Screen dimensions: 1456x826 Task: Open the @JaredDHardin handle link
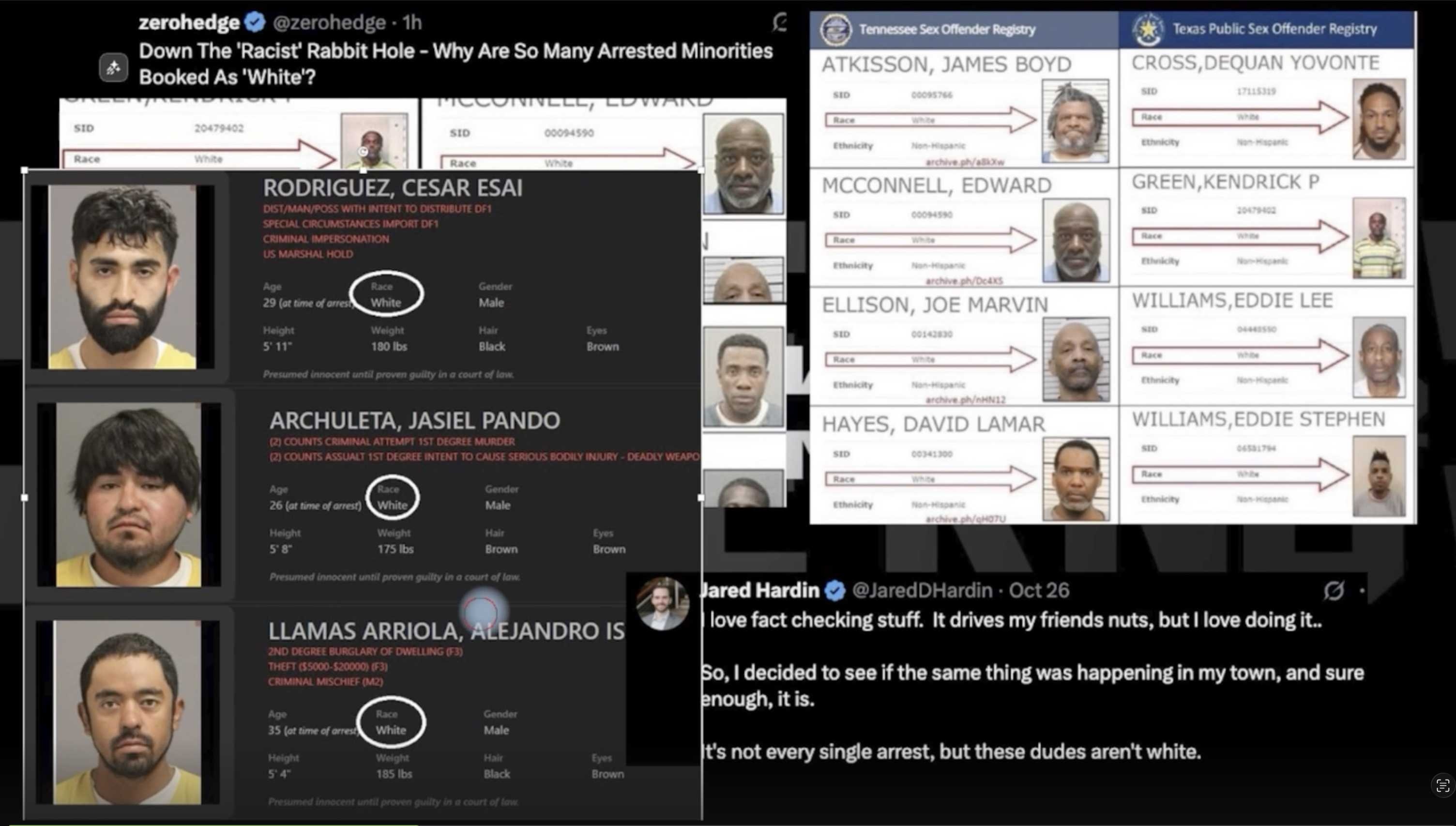point(922,591)
